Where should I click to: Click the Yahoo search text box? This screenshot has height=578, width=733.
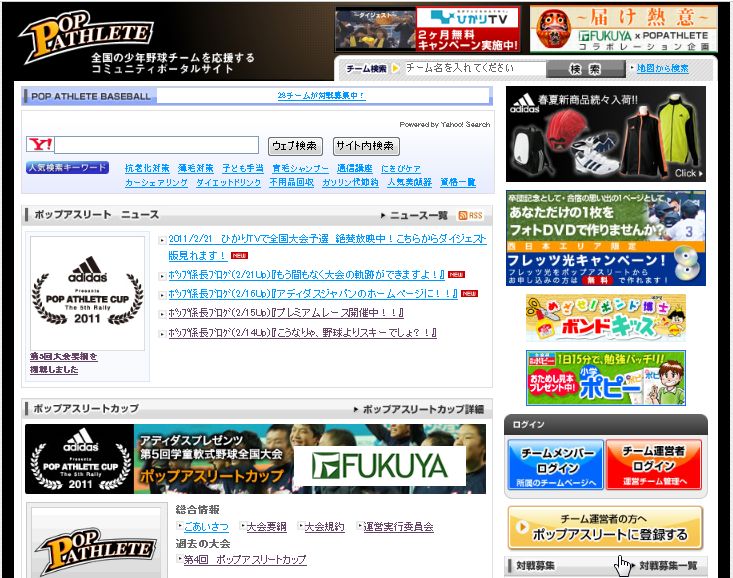tap(157, 145)
